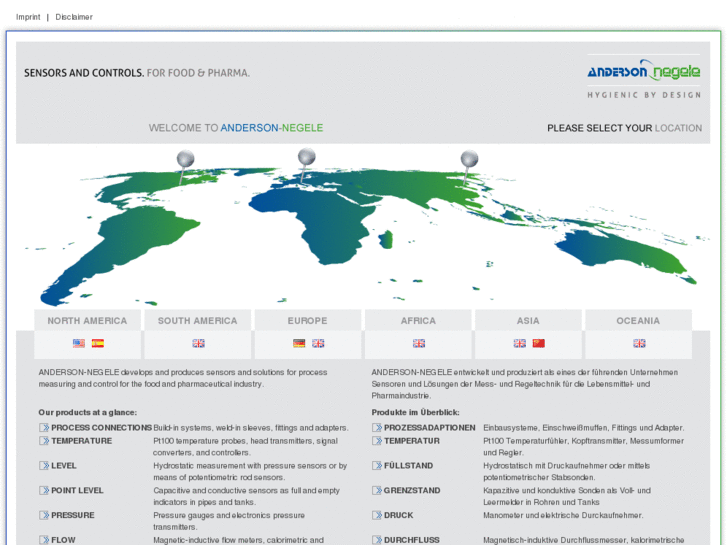Select the OCEANIA tab

click(x=638, y=321)
